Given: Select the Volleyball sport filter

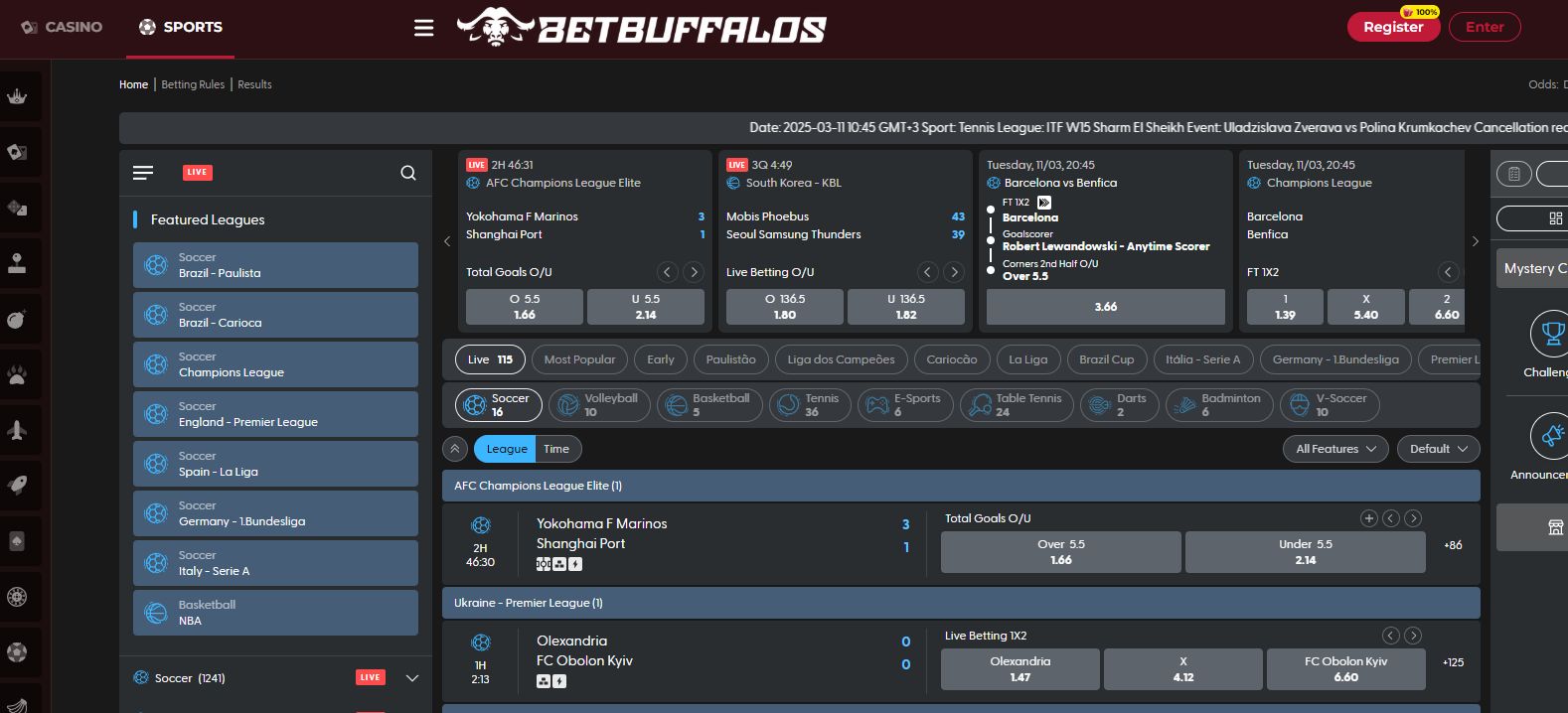Looking at the screenshot, I should click(599, 405).
